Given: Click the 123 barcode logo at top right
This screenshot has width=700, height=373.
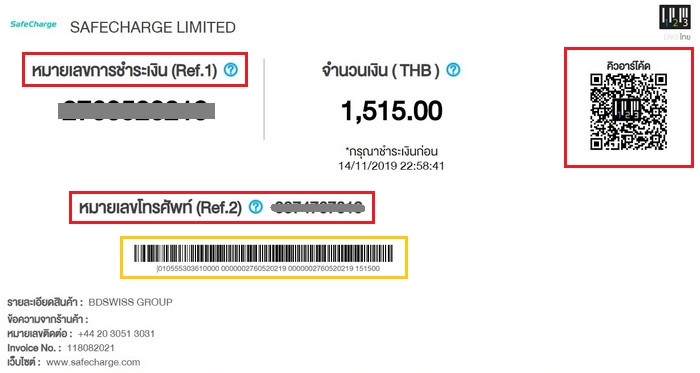Looking at the screenshot, I should (x=675, y=17).
